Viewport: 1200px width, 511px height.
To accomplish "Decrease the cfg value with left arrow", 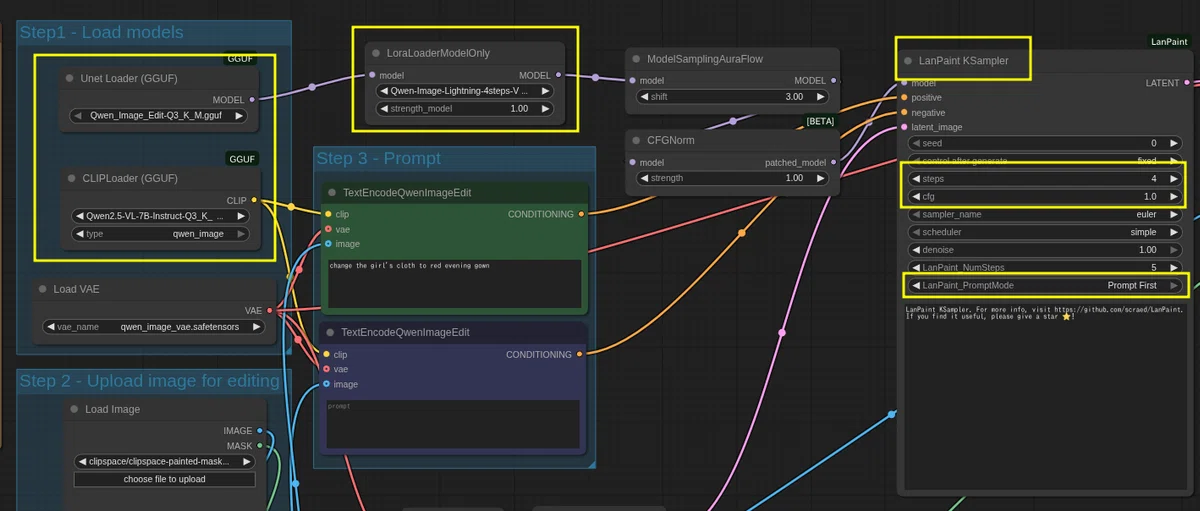I will tap(915, 196).
